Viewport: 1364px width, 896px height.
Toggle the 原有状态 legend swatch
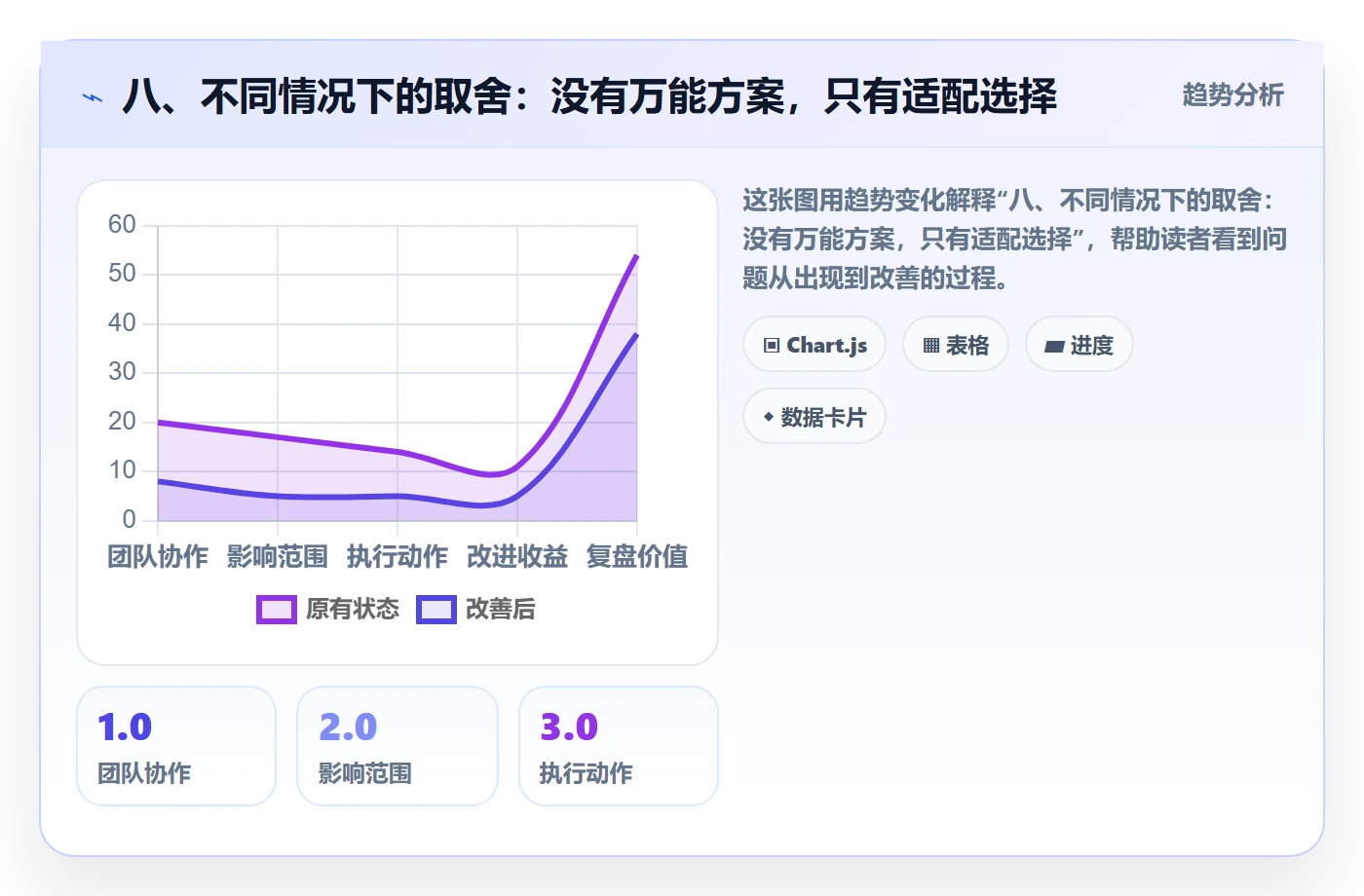pyautogui.click(x=277, y=610)
